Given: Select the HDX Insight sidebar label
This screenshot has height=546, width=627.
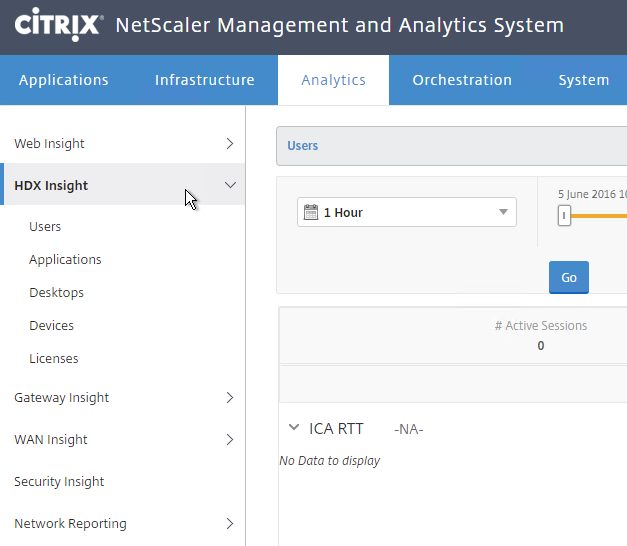Looking at the screenshot, I should click(x=51, y=186).
